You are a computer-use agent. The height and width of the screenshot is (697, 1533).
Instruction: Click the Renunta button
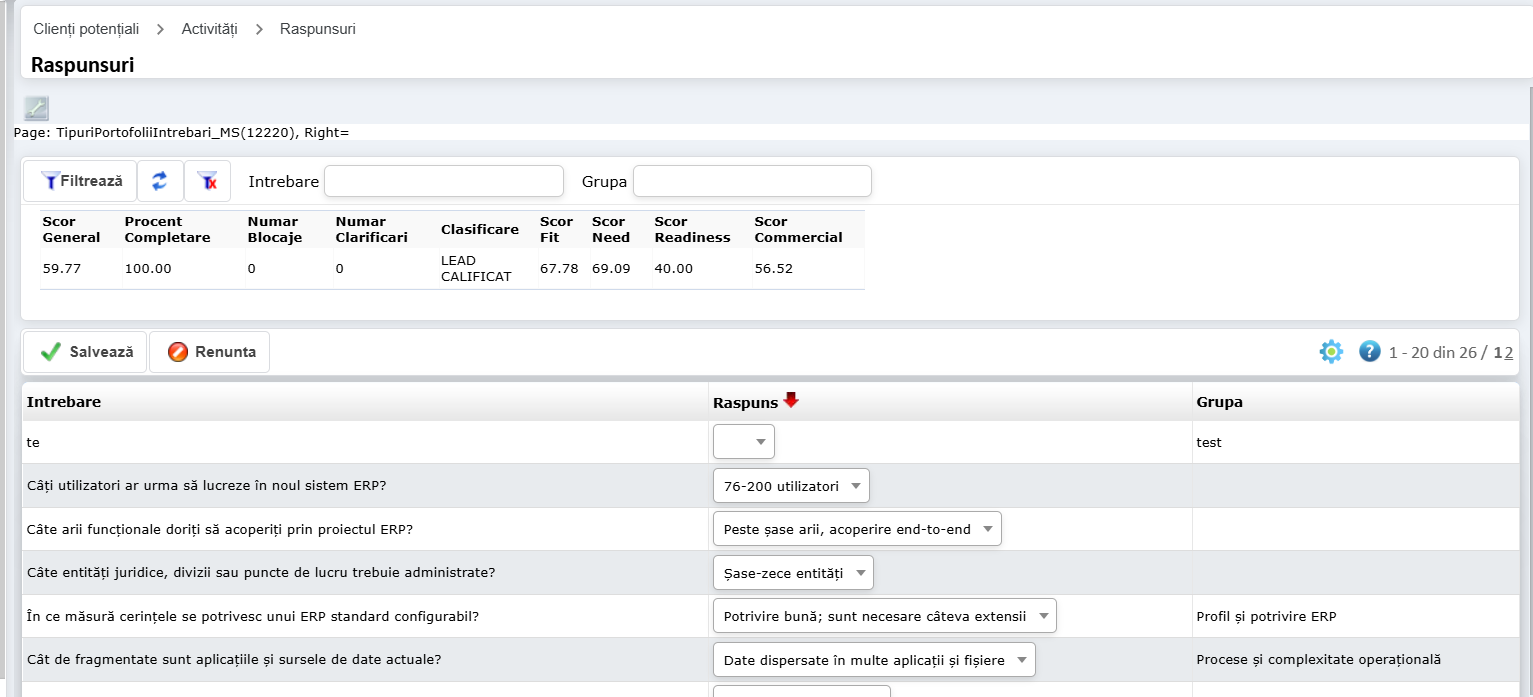pyautogui.click(x=210, y=352)
